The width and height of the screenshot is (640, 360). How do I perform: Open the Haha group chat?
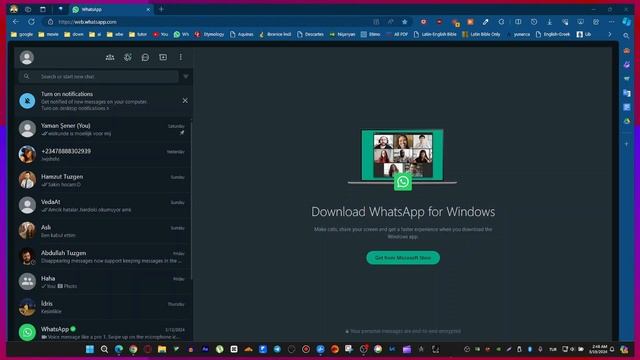coord(103,282)
